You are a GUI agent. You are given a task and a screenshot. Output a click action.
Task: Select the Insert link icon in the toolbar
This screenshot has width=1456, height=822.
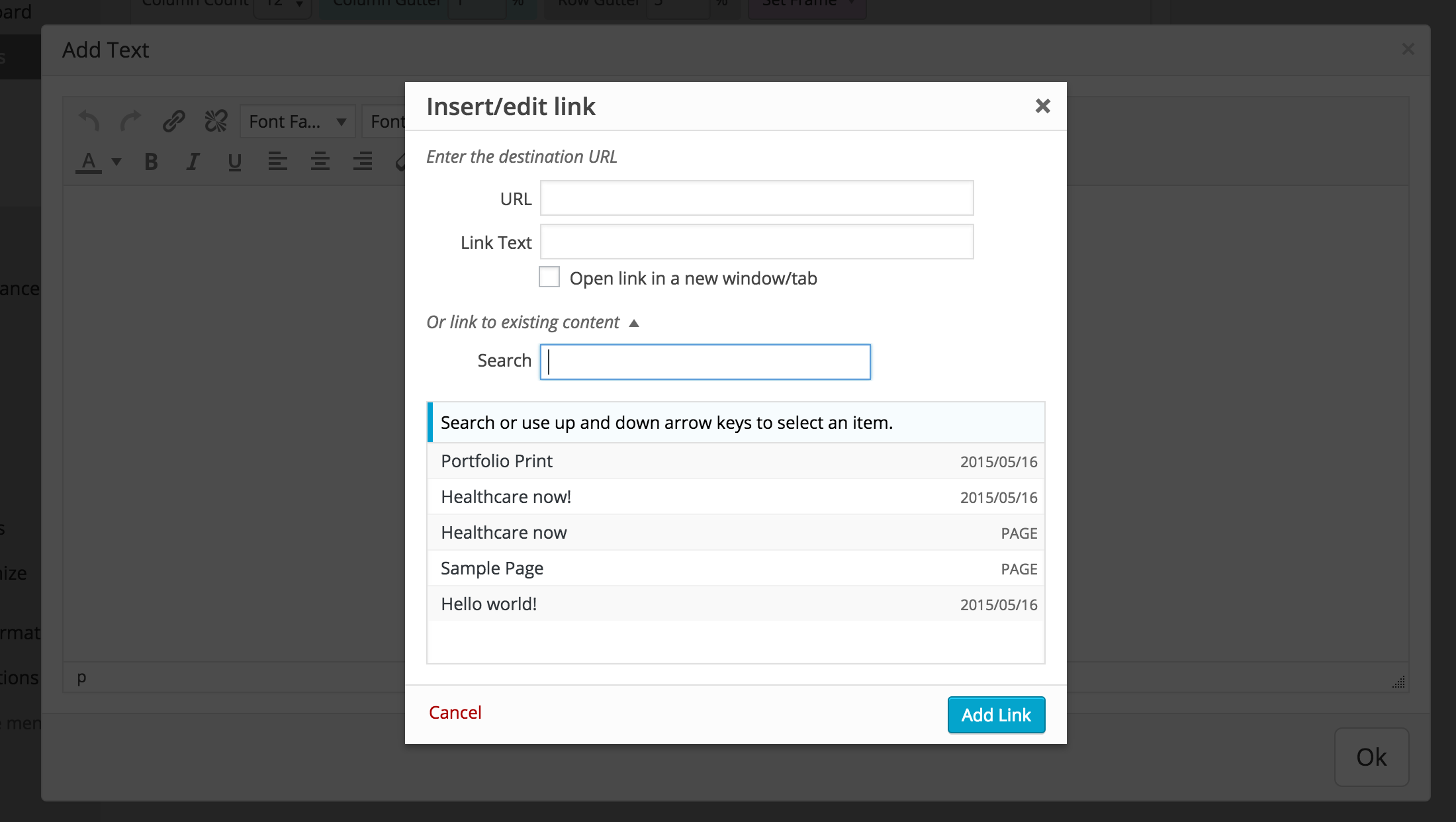coord(173,121)
